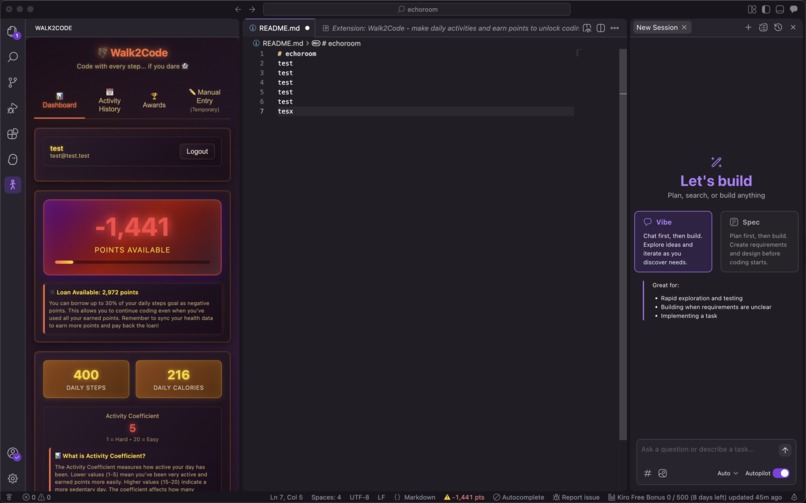Open the Extensions view
Image resolution: width=806 pixels, height=503 pixels.
point(13,134)
